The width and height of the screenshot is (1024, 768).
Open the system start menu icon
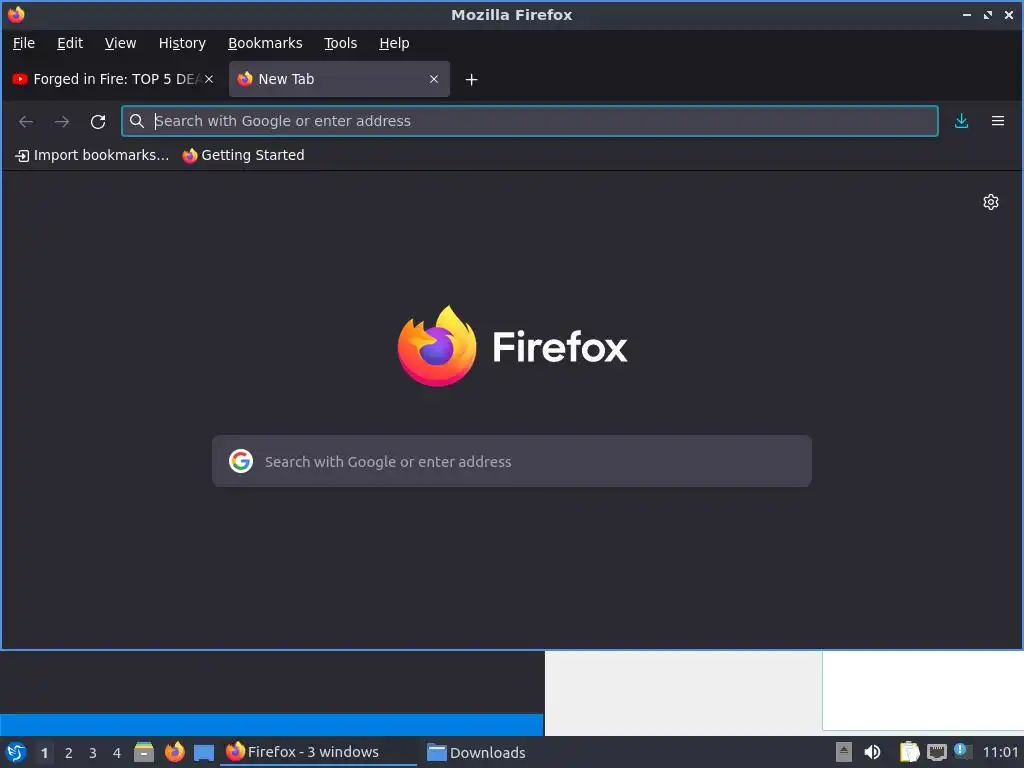coord(16,752)
